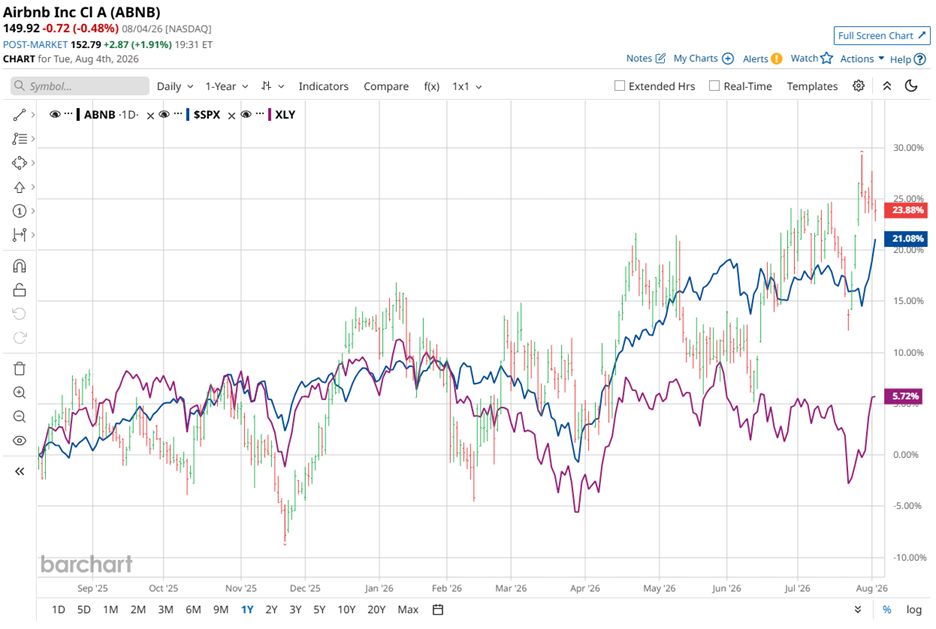Open the Fibonacci/text annotation tools

pos(19,138)
